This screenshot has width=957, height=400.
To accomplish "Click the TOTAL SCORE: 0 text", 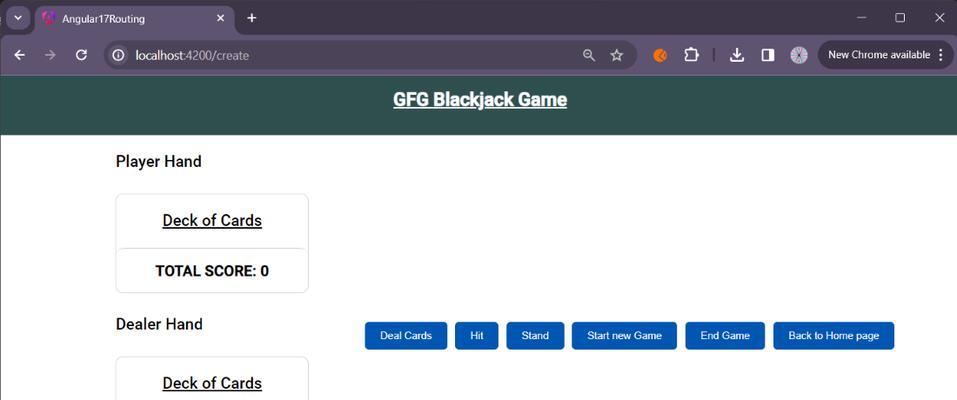I will point(212,271).
